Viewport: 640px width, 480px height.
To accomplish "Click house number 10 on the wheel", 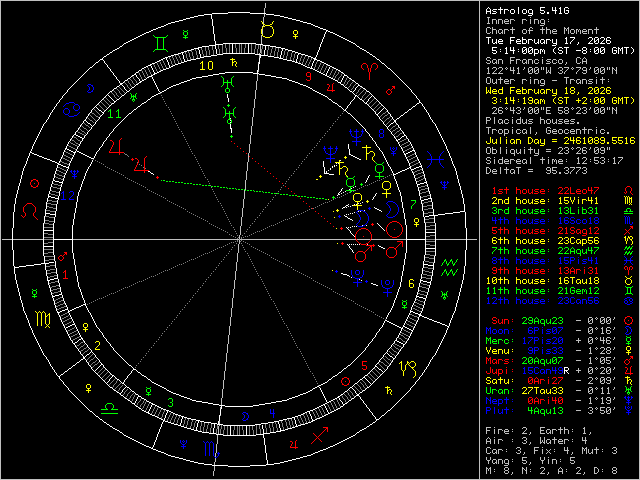I will 206,65.
